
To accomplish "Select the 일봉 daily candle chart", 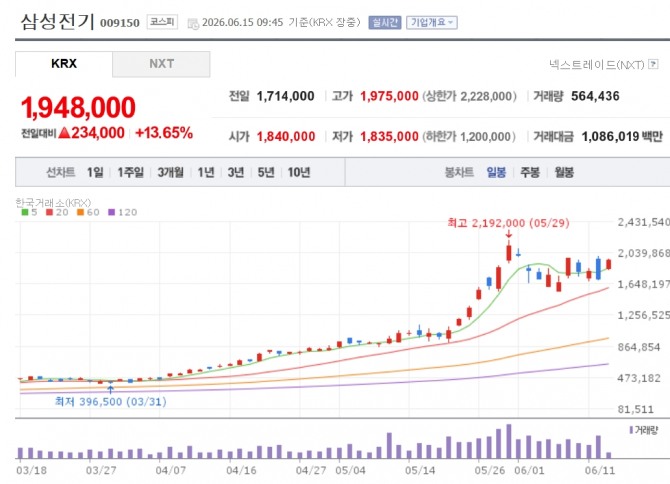I will coord(496,172).
